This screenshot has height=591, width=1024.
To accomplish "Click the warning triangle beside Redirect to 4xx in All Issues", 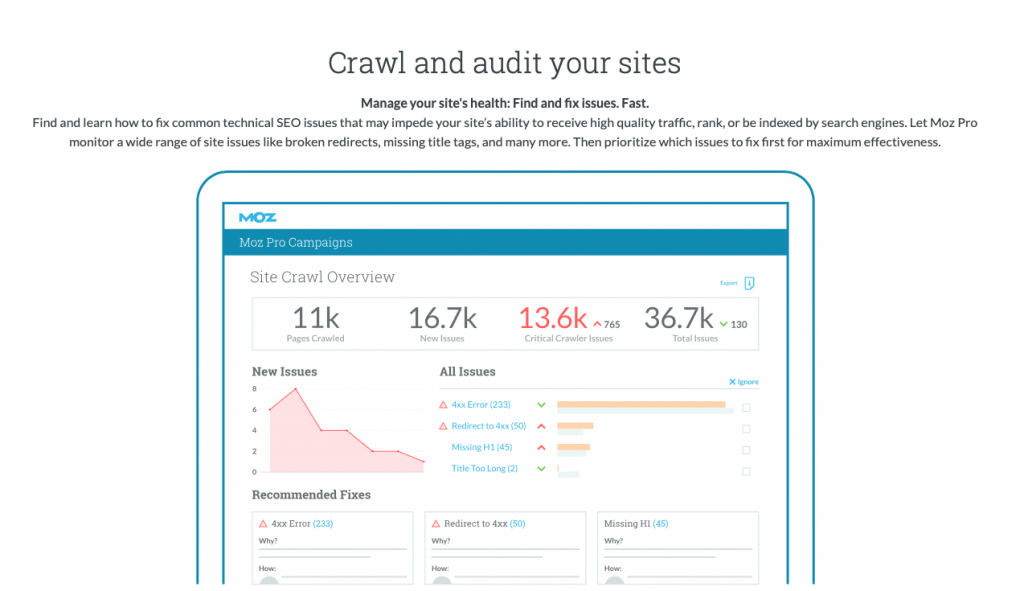I will (444, 426).
